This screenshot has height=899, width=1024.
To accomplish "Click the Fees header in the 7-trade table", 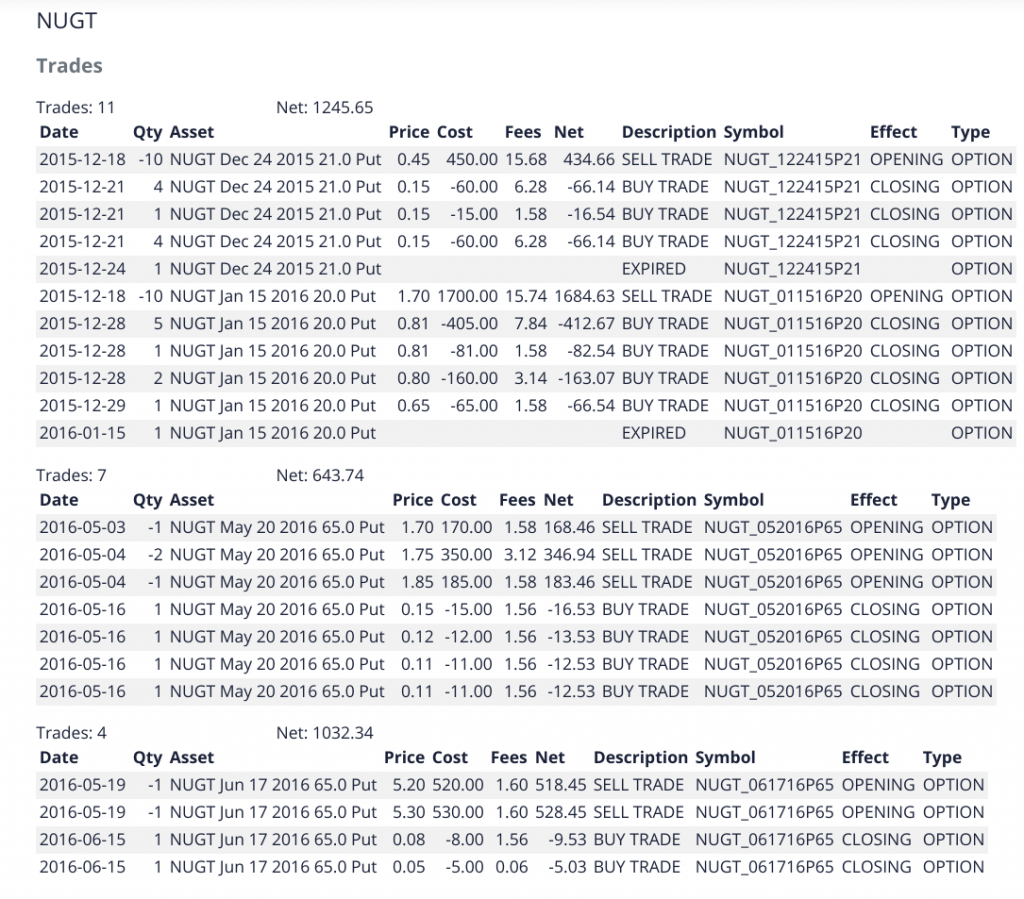I will 517,500.
